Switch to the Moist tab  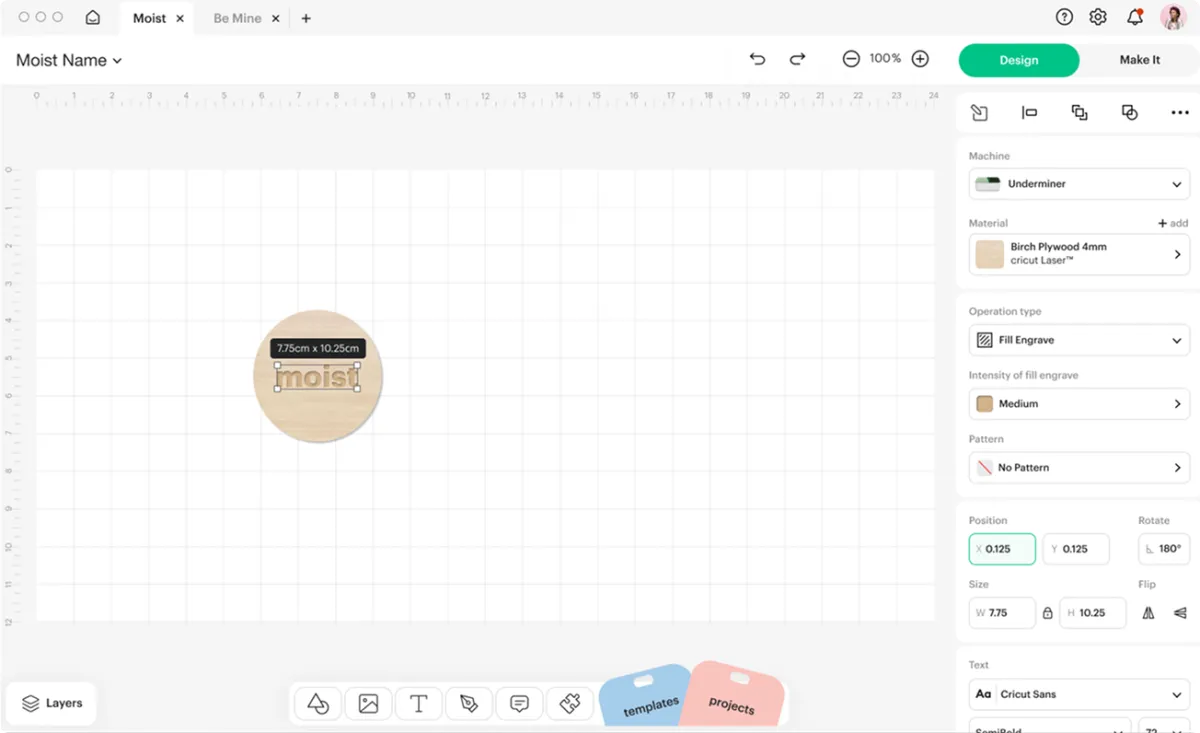149,18
